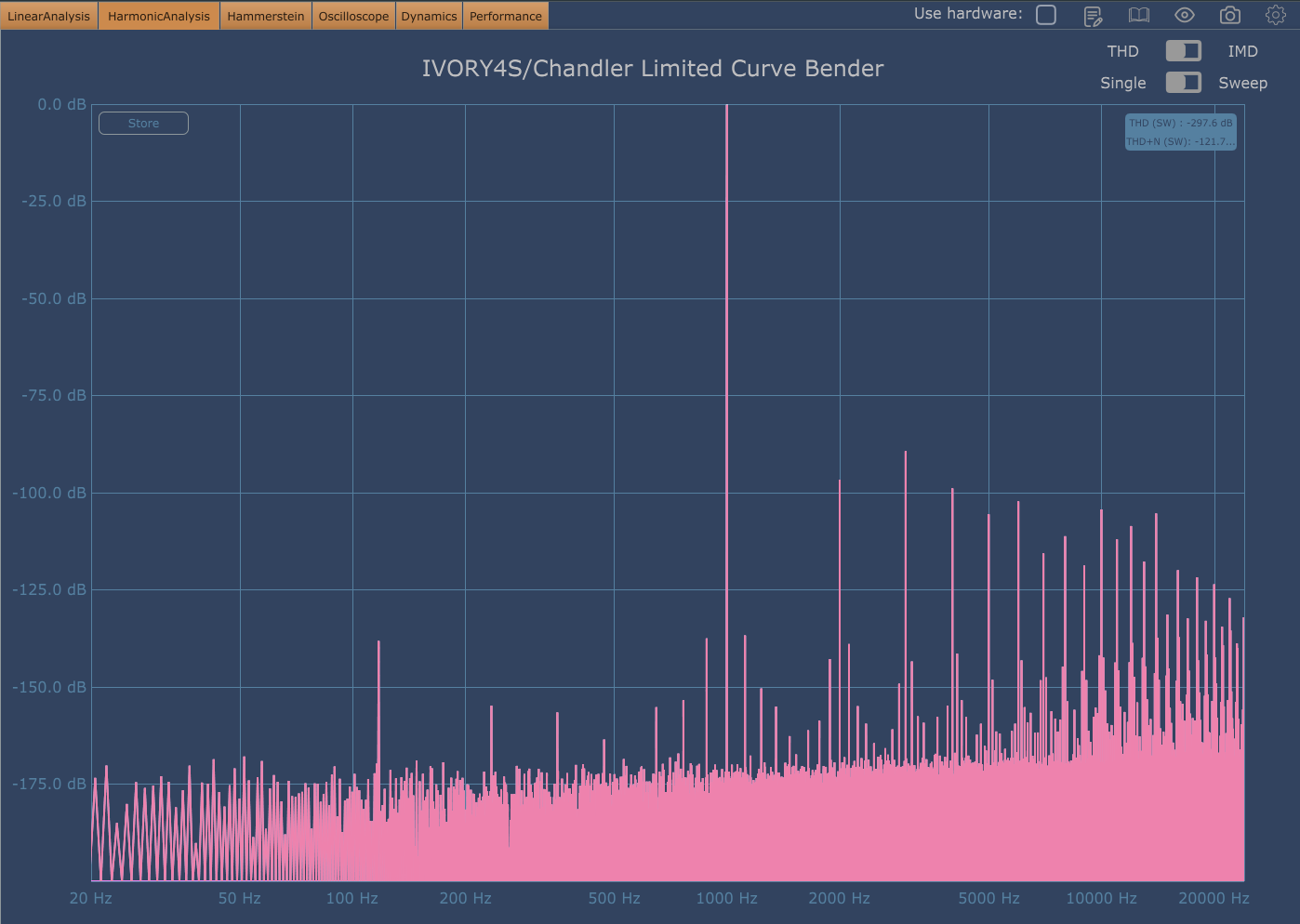This screenshot has height=924, width=1300.
Task: Click the -50.0 dB axis label
Action: point(54,299)
